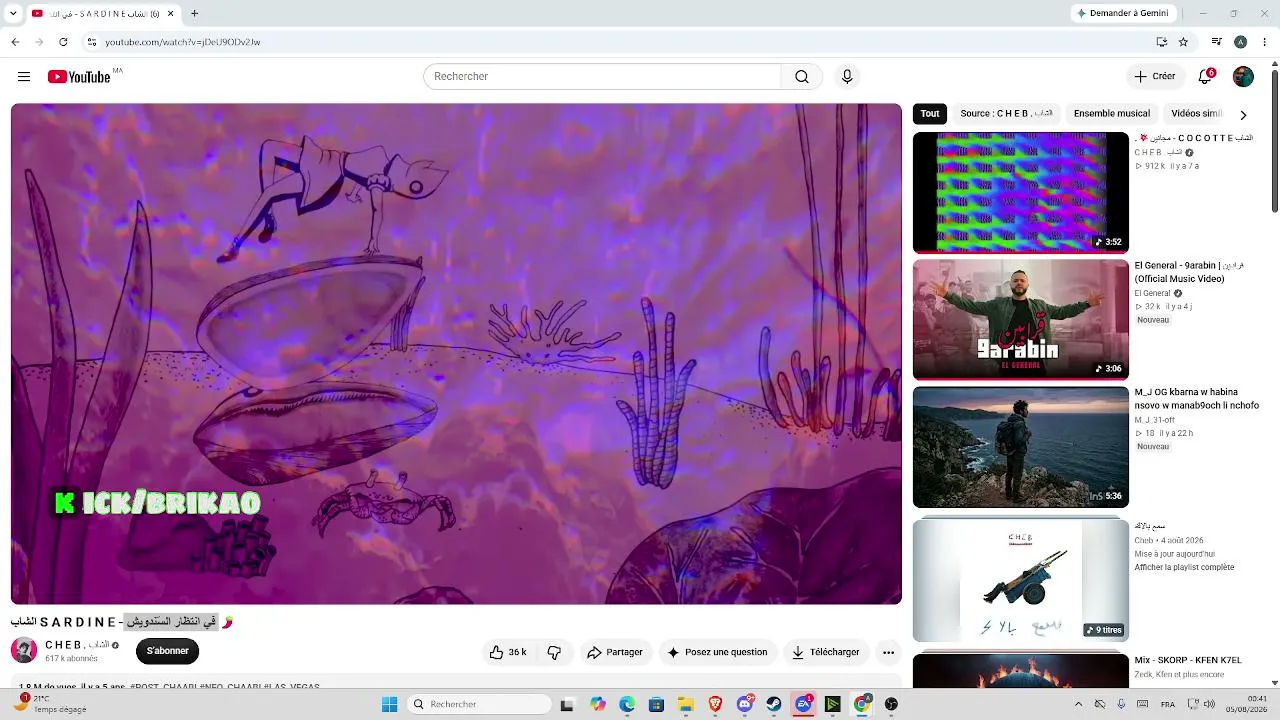Open File Explorer from the taskbar
This screenshot has width=1280, height=720.
686,704
